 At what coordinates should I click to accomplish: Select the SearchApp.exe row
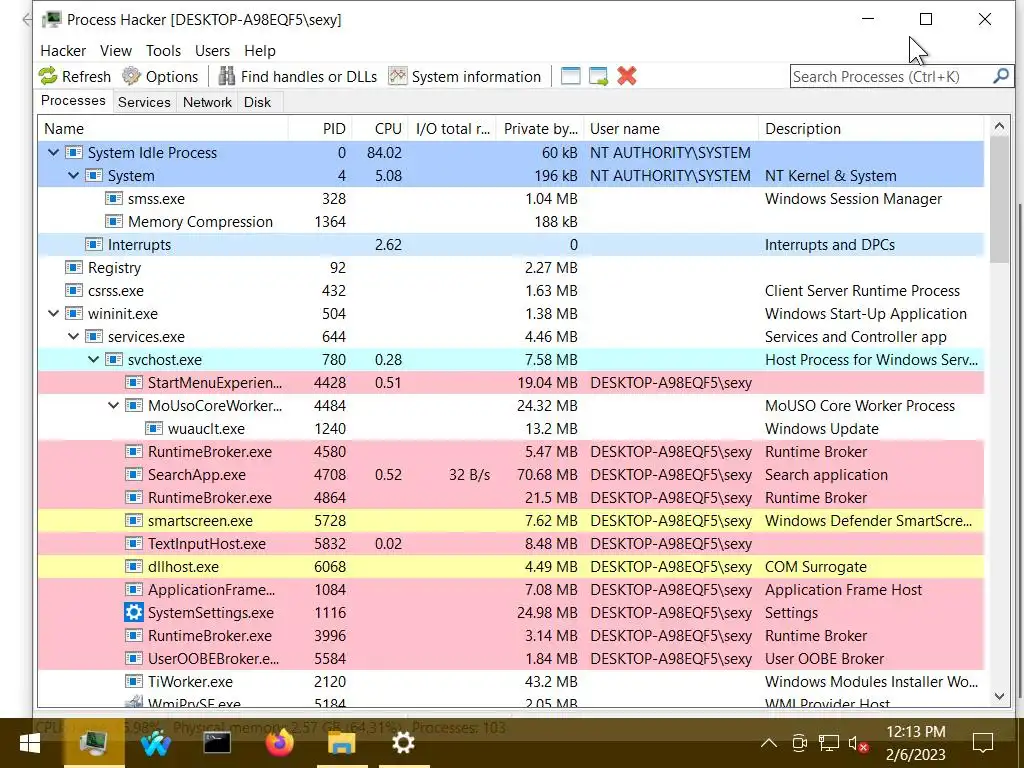click(x=511, y=475)
